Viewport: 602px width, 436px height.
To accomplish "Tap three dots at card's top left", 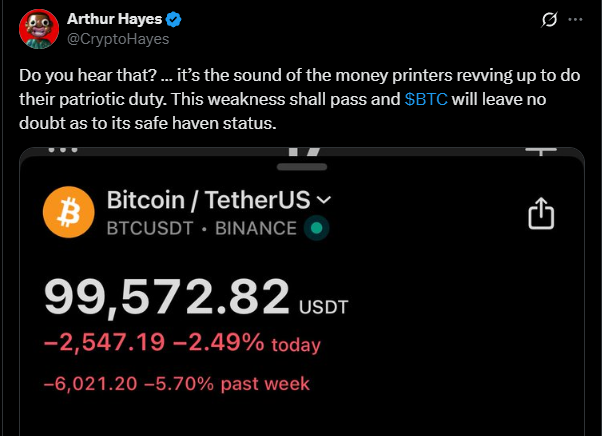I will (63, 150).
